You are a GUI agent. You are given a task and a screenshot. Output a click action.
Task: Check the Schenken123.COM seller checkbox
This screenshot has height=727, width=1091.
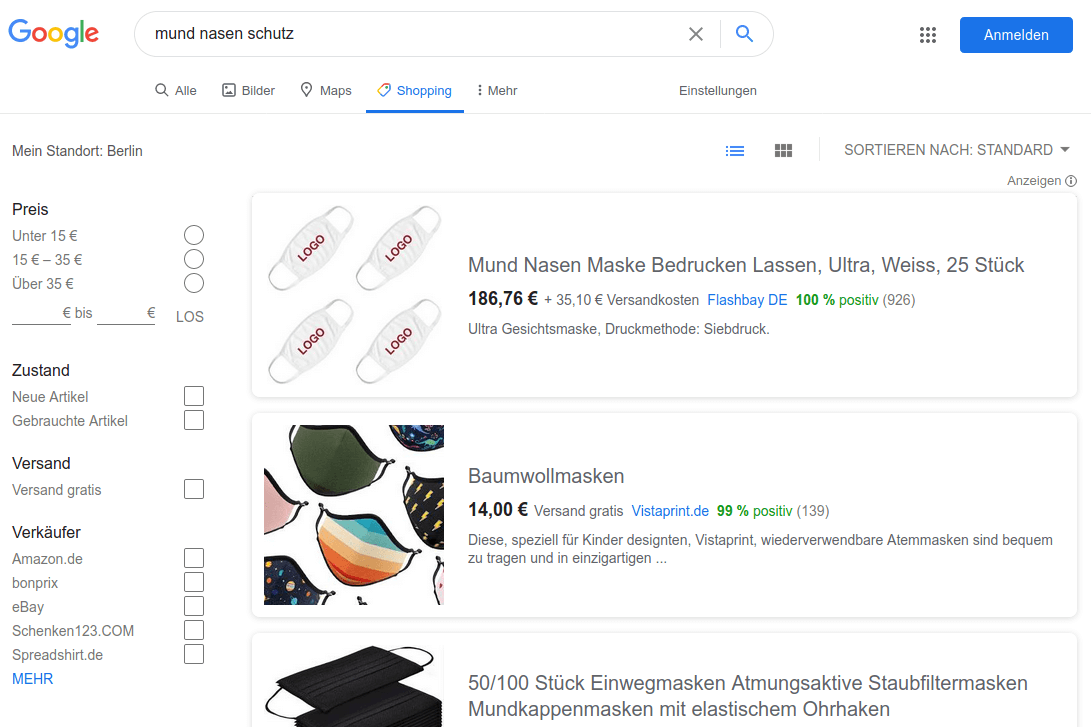click(194, 630)
